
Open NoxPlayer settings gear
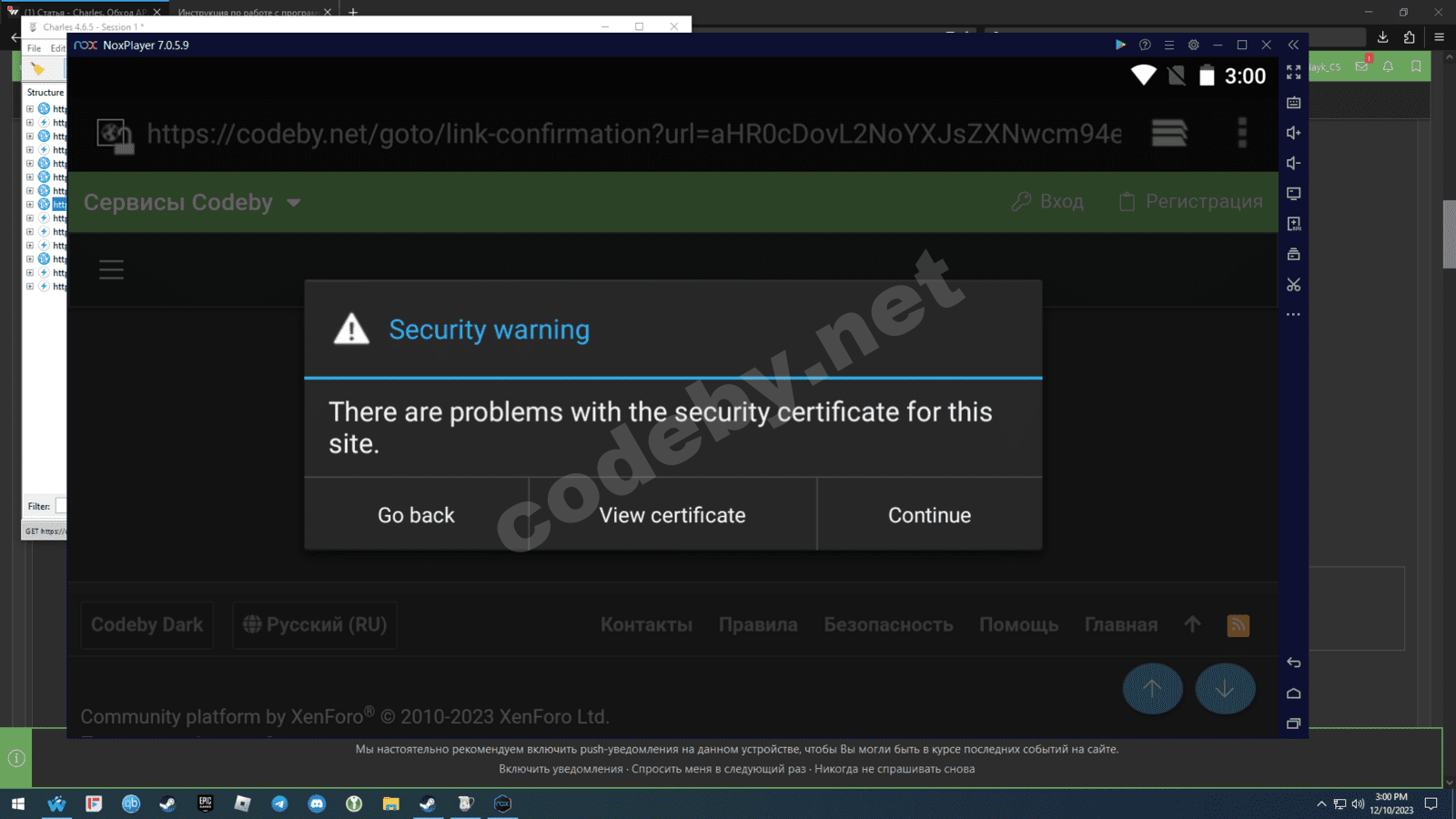pos(1193,44)
